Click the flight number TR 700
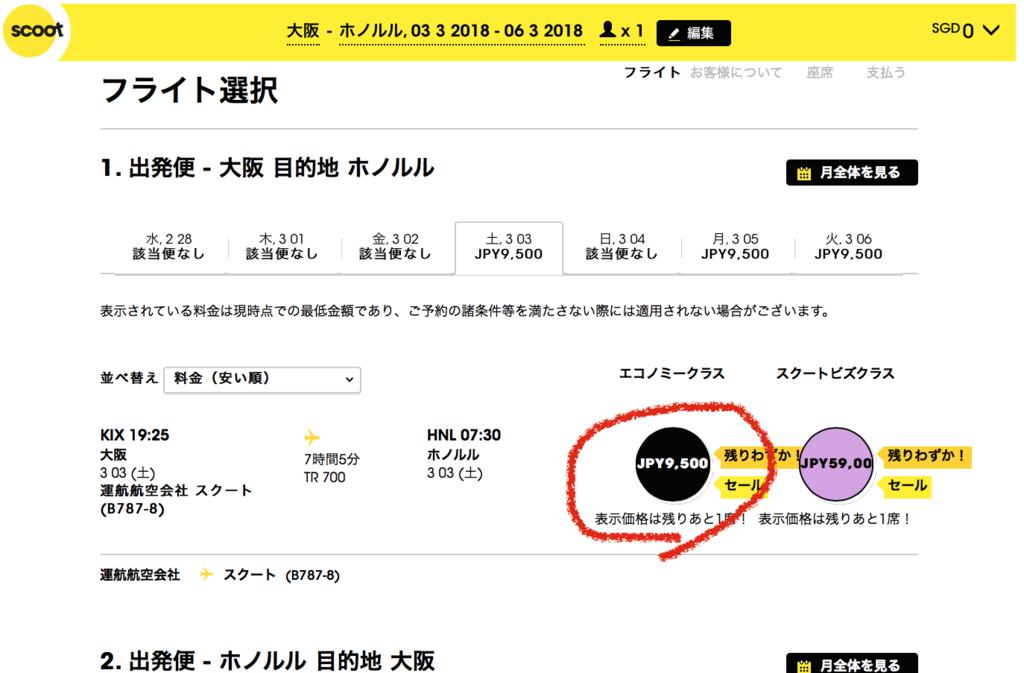1024x673 pixels. tap(325, 477)
